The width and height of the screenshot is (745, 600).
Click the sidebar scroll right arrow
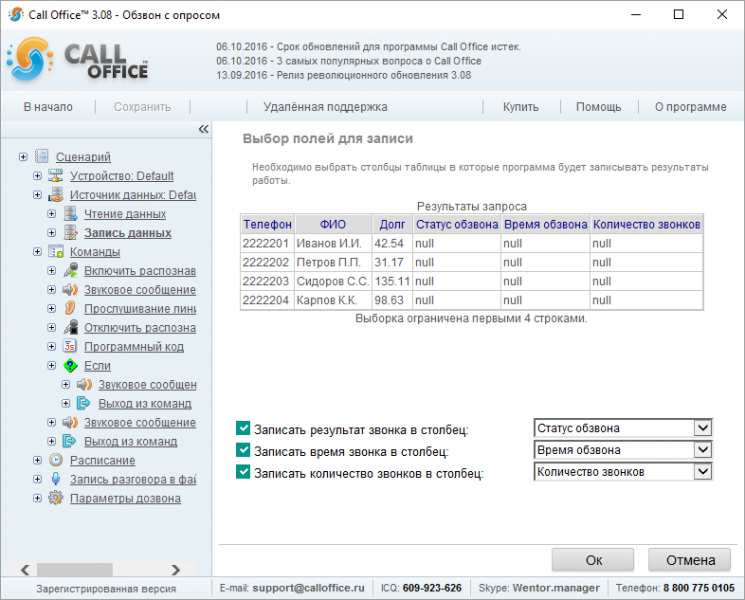click(x=176, y=569)
